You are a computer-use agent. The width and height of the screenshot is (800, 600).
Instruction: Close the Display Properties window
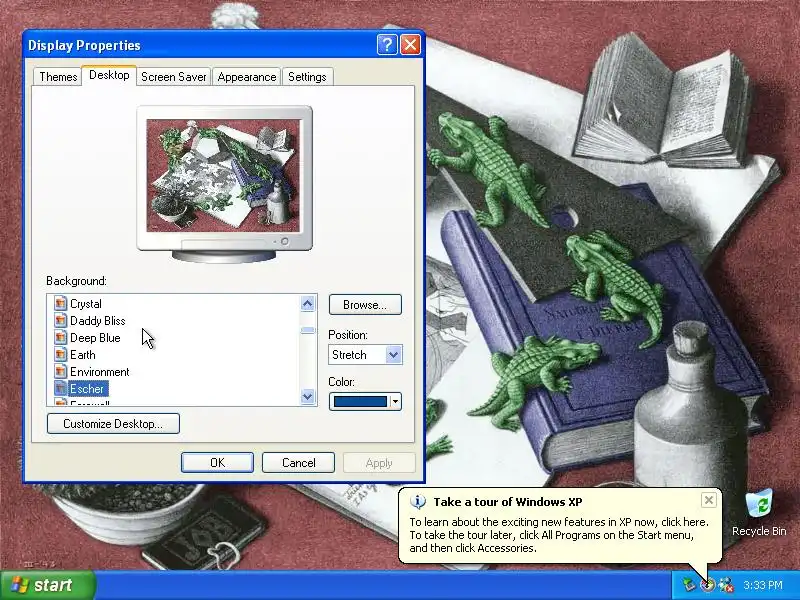(x=411, y=45)
